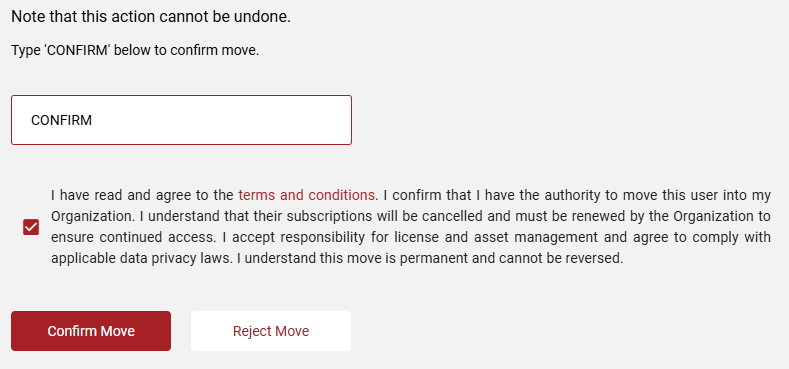Focus the CONFIRM text input field
789x369 pixels.
[181, 120]
